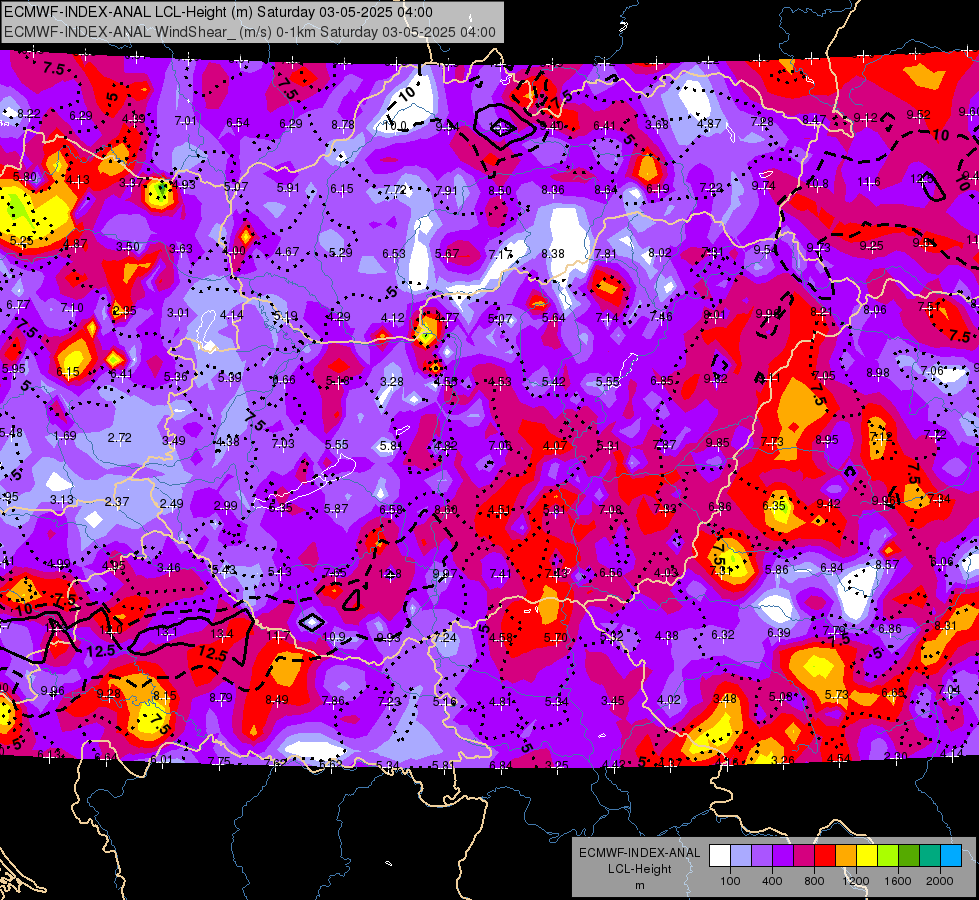Click the yellow swatch in the legend

(867, 855)
